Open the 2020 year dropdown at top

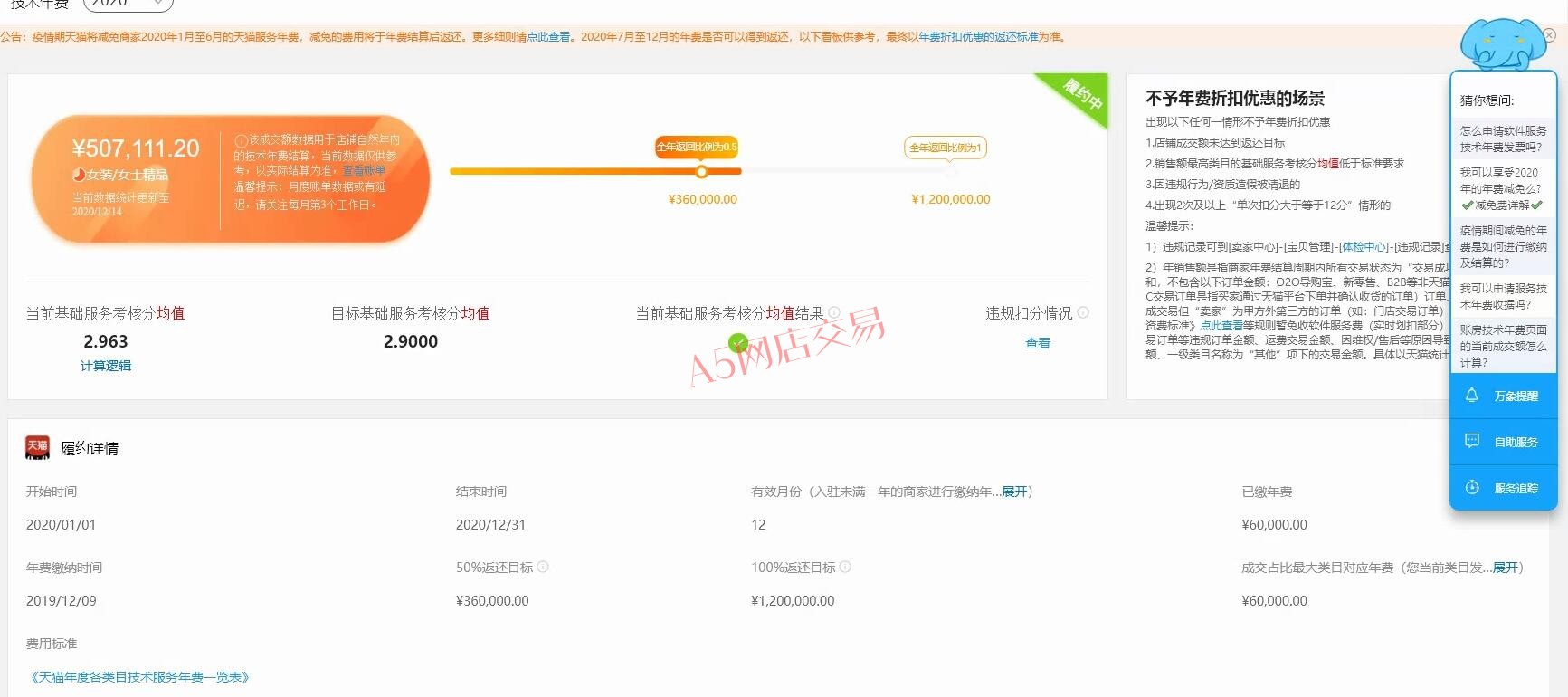point(128,4)
